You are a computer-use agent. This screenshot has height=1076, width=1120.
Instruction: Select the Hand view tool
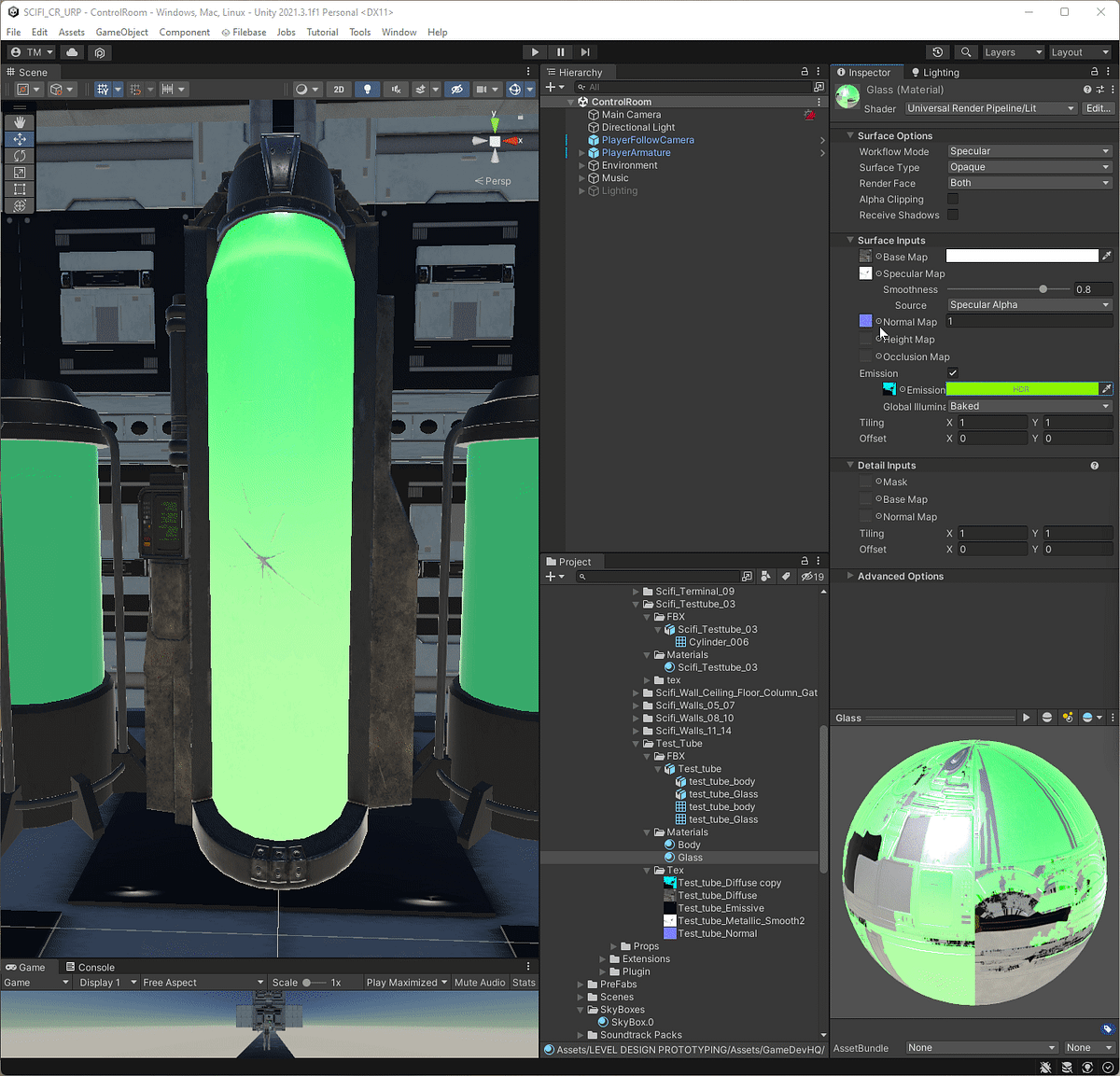pos(20,122)
